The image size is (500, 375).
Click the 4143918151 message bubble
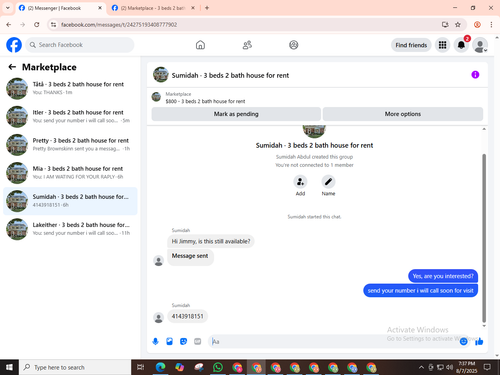187,316
